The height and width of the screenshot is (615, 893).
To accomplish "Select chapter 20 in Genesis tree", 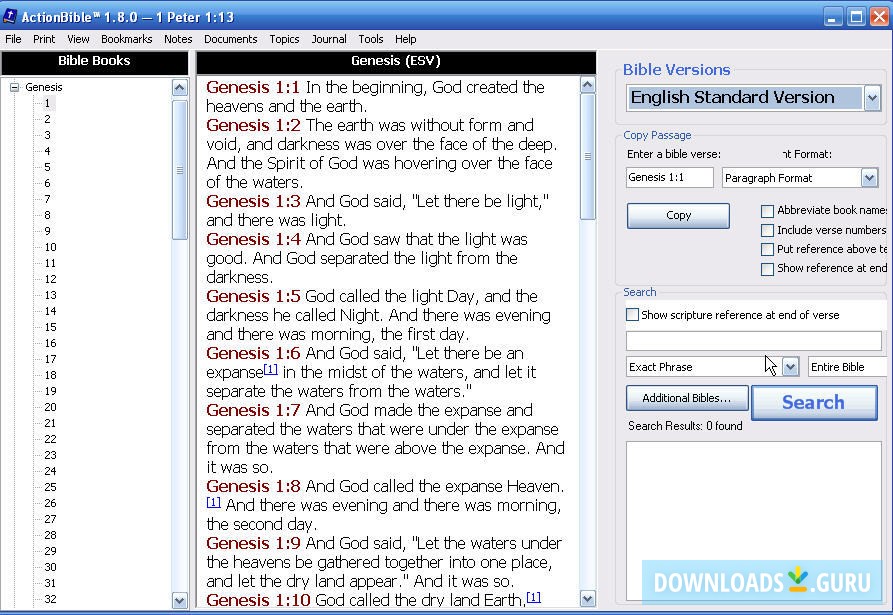I will coord(50,407).
